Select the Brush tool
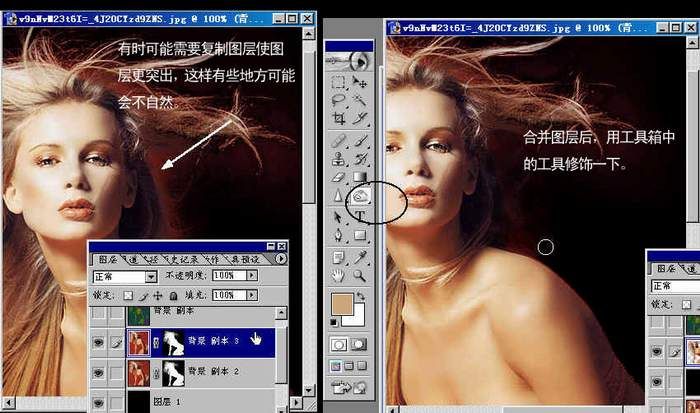700x413 pixels. (360, 141)
